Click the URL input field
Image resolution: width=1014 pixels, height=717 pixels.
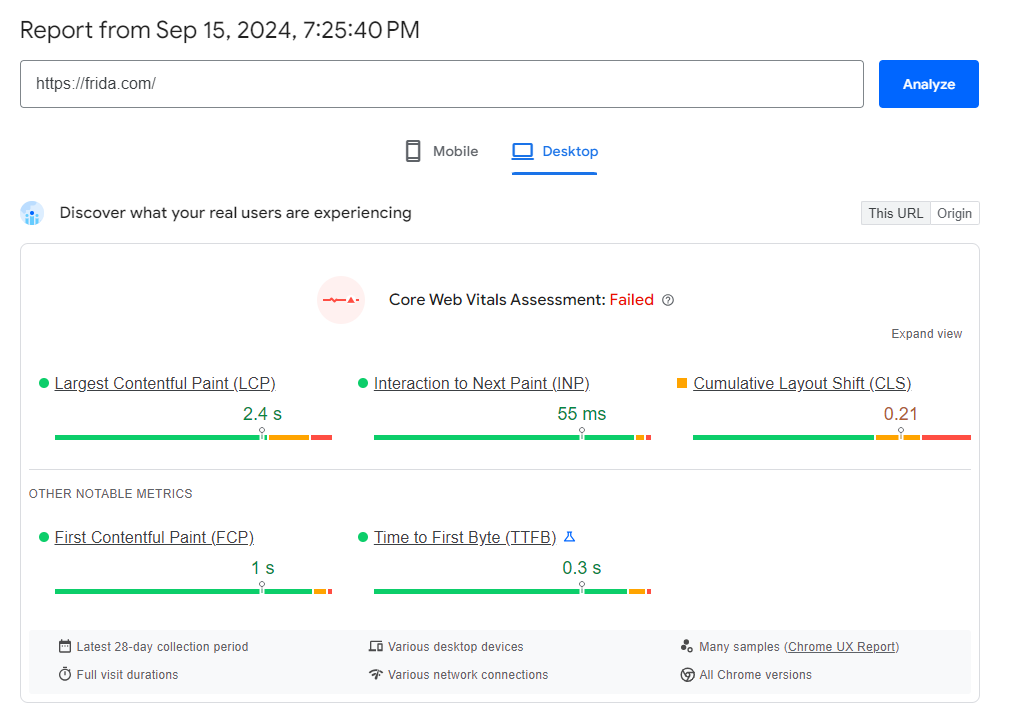coord(441,84)
